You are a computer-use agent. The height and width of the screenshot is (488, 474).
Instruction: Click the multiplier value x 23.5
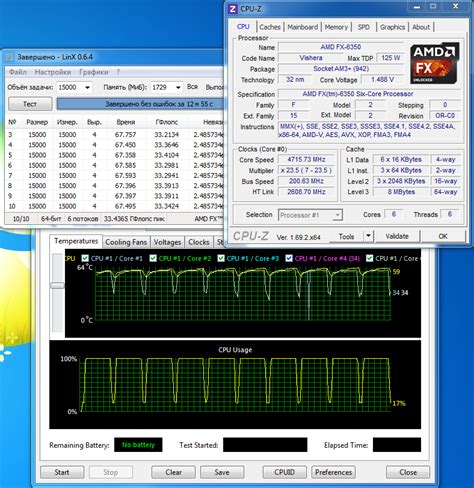[x=307, y=170]
